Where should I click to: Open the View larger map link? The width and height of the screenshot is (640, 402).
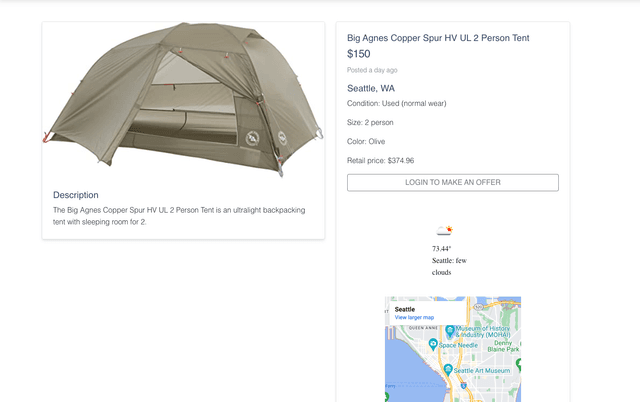[414, 318]
